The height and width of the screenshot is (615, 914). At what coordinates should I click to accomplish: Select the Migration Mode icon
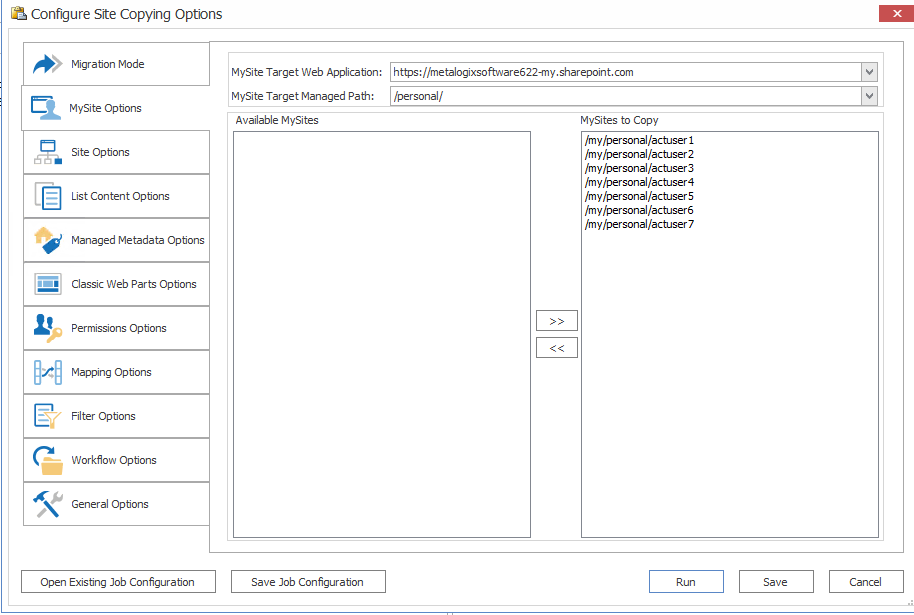(44, 63)
